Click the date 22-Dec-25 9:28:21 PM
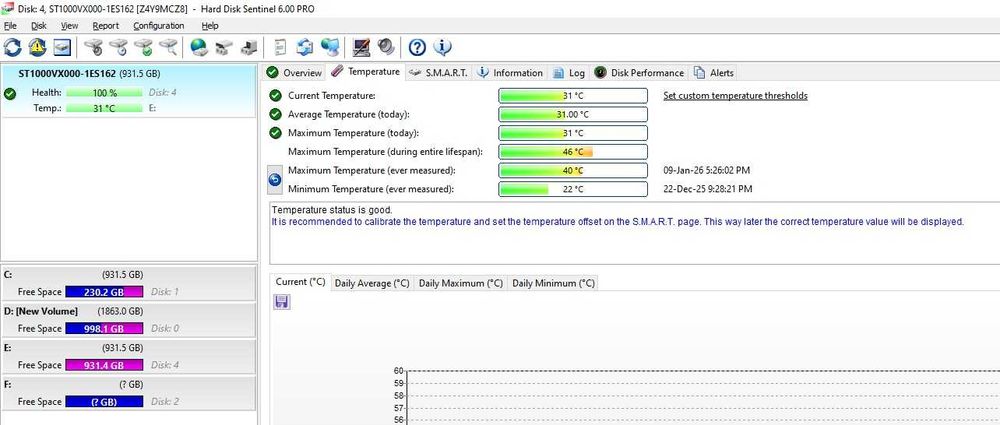 (708, 189)
